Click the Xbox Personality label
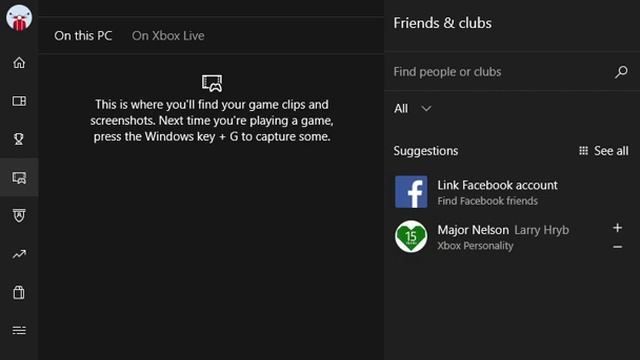The image size is (640, 360). click(x=475, y=246)
